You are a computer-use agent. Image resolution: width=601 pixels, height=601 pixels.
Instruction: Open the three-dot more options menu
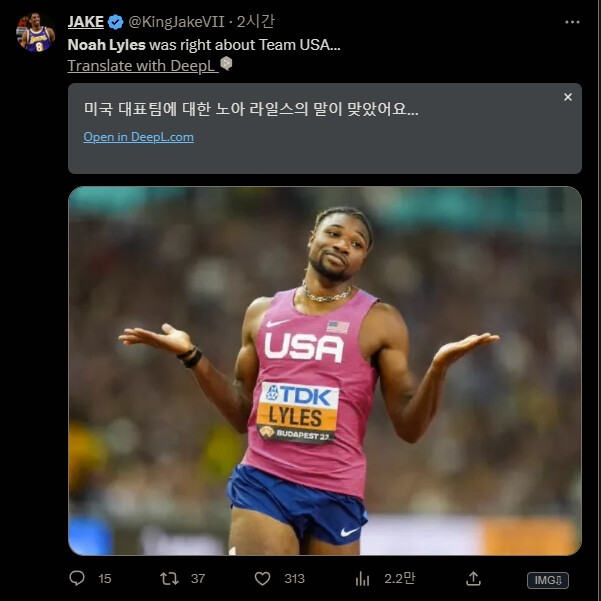click(571, 22)
